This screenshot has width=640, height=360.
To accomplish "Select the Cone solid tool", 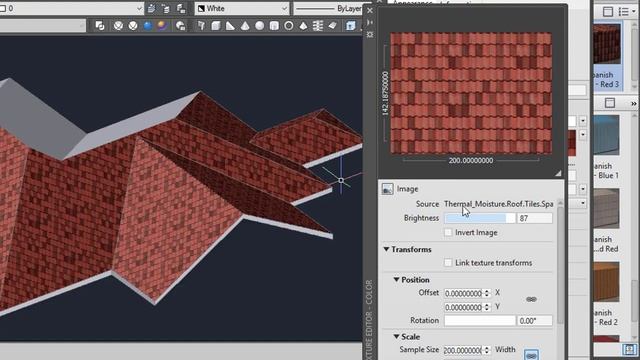I will (x=245, y=26).
